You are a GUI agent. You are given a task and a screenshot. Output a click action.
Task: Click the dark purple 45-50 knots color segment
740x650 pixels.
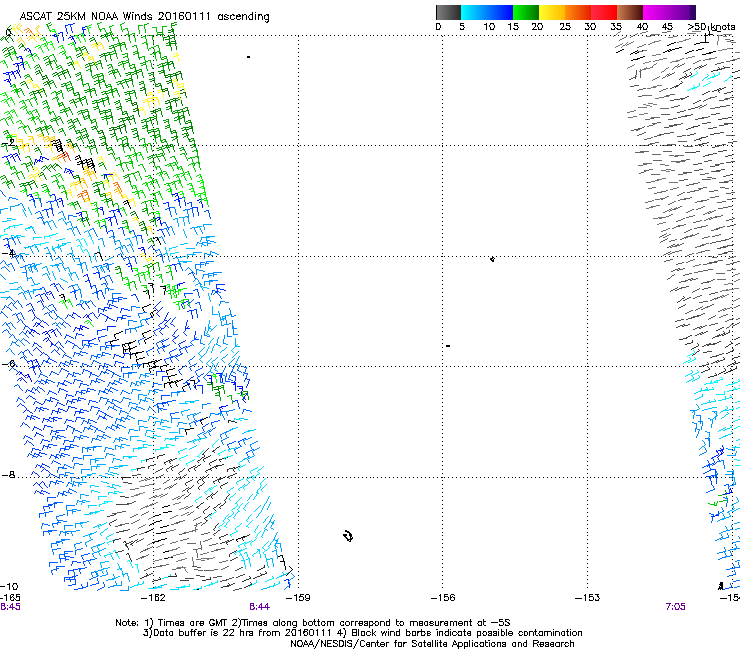pos(682,12)
